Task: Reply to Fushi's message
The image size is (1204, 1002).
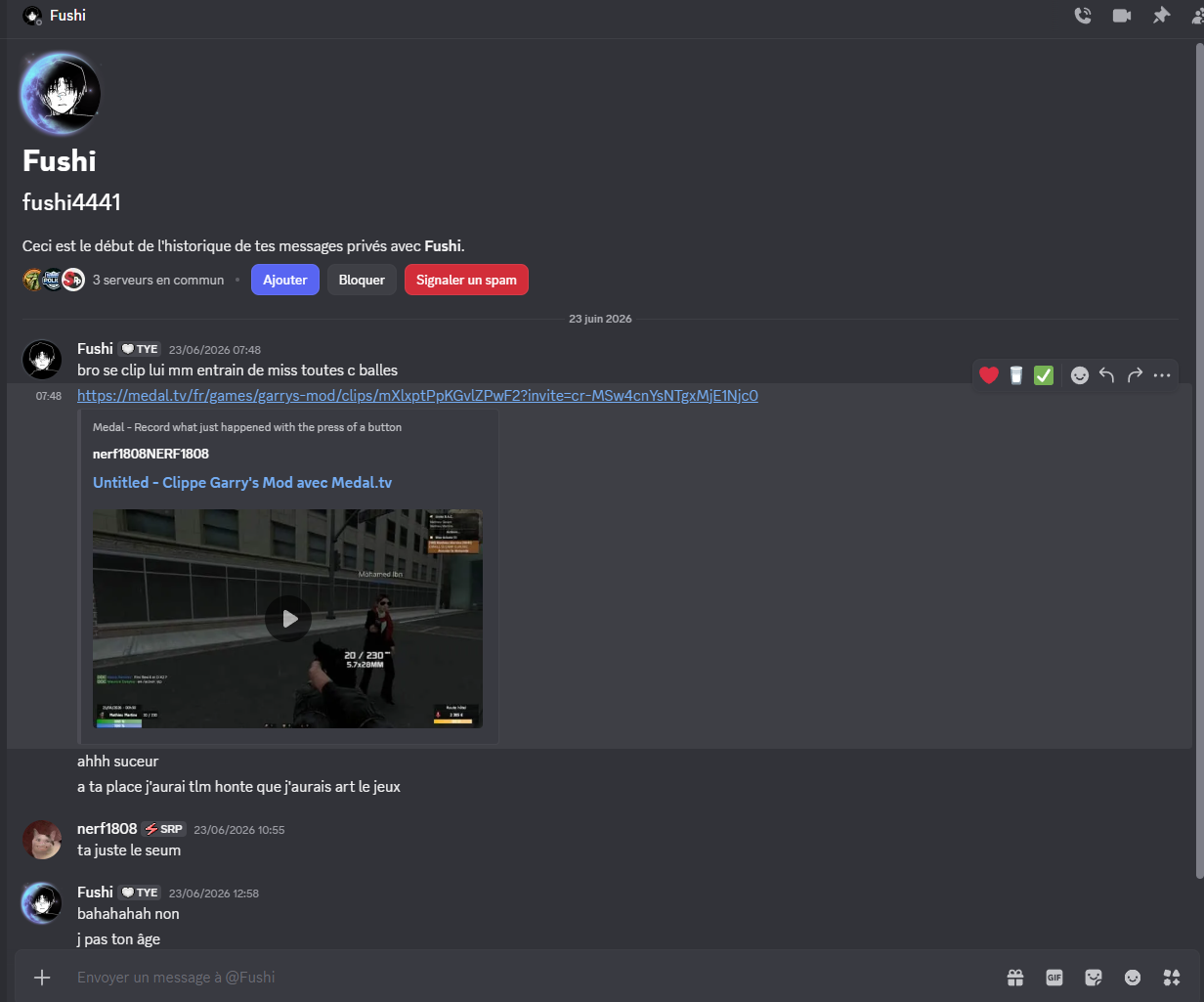Action: click(x=1106, y=375)
